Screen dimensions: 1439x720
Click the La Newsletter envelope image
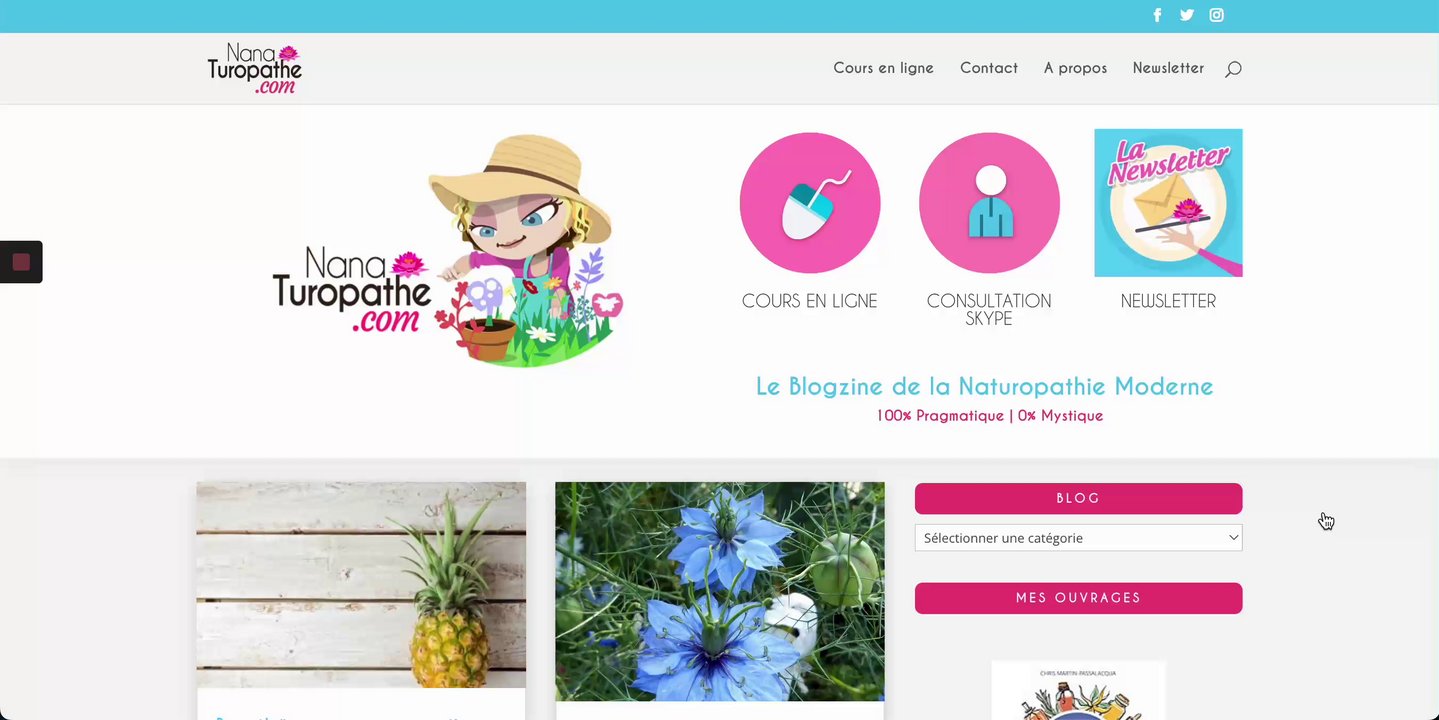click(1168, 203)
